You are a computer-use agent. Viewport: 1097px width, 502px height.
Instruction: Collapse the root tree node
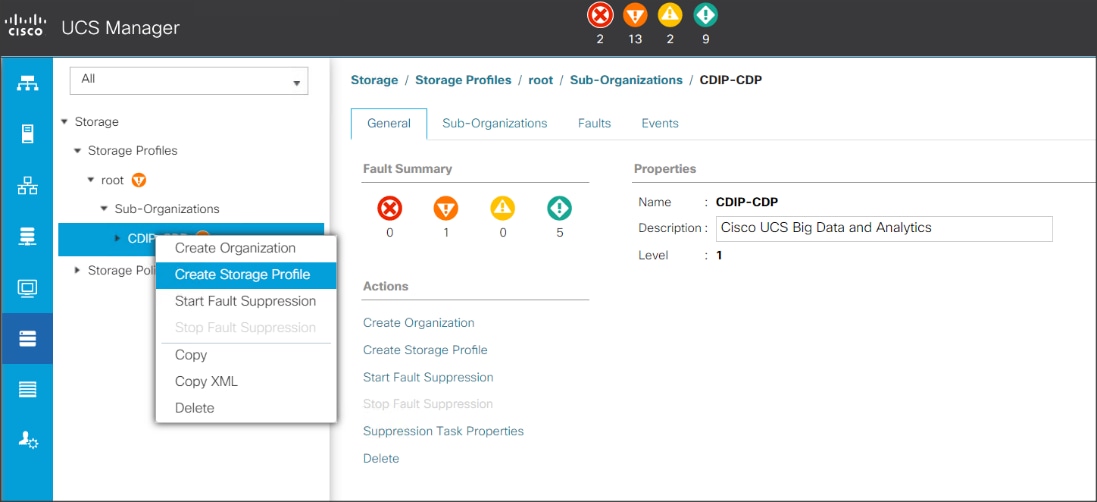click(91, 180)
